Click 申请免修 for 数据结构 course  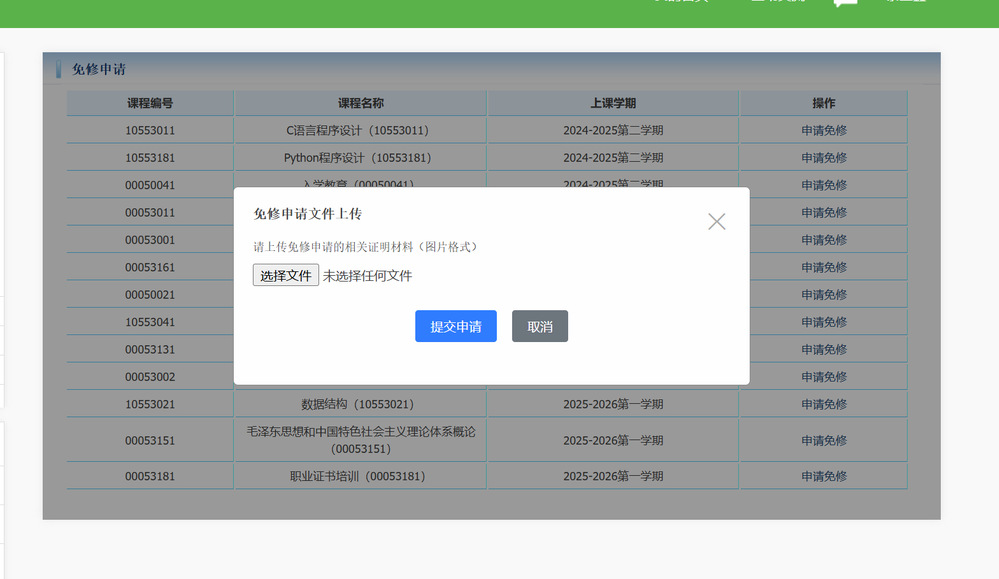tap(823, 404)
